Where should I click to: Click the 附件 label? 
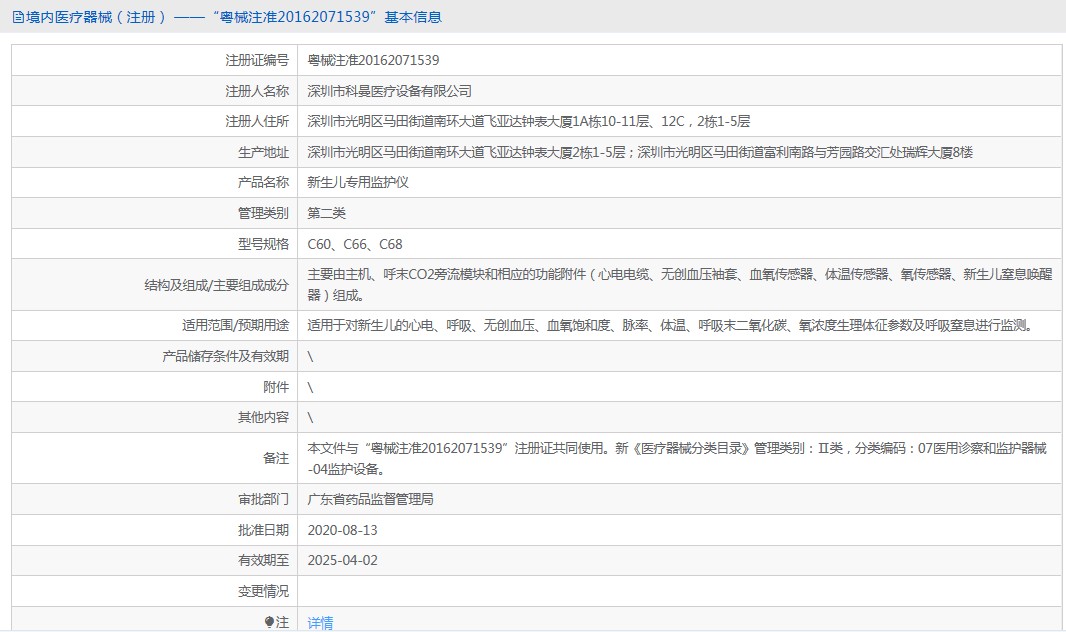point(276,387)
